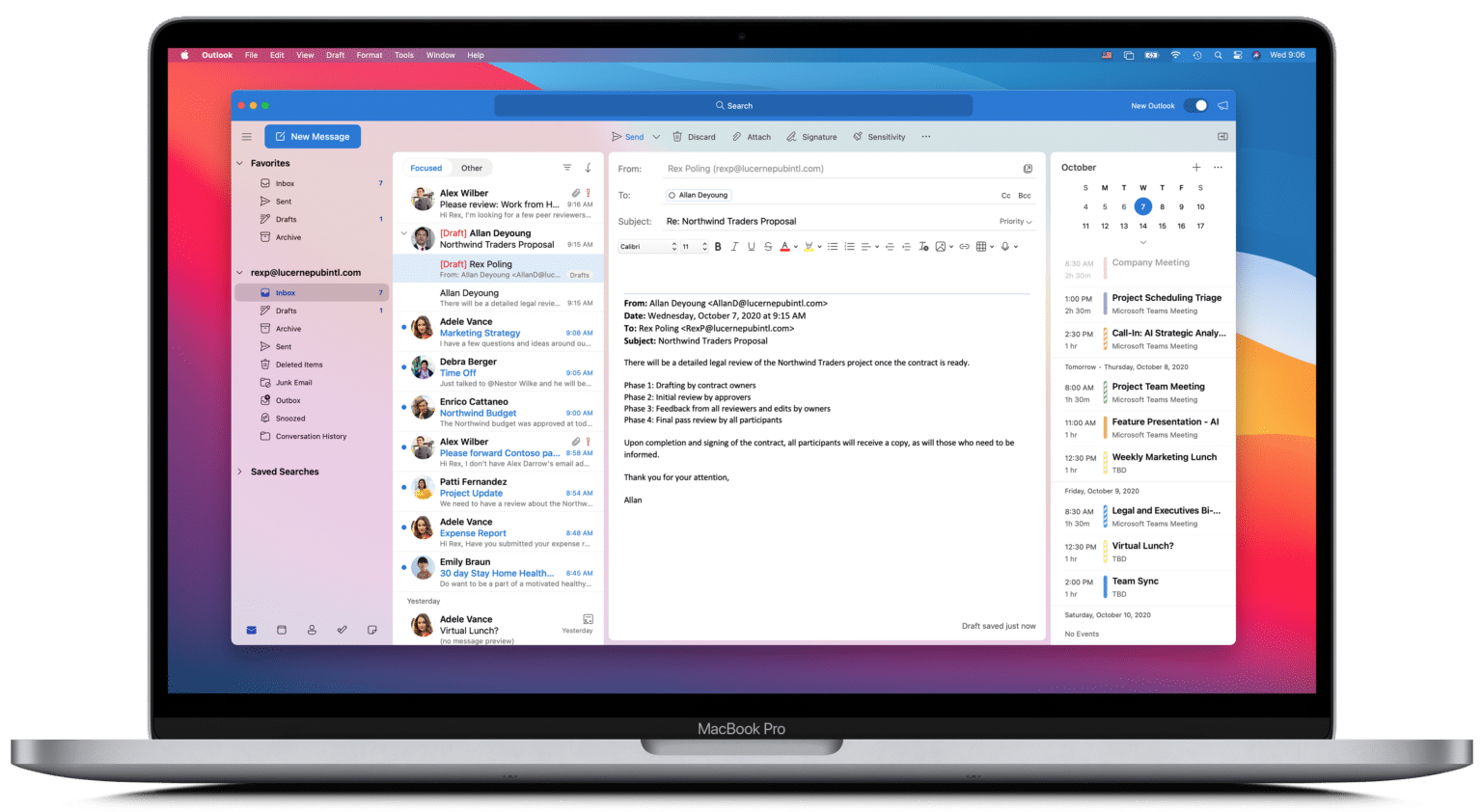Screen dimensions: 1482x812
Task: Collapse the Allan Deyoung draft conversation
Action: tap(404, 232)
